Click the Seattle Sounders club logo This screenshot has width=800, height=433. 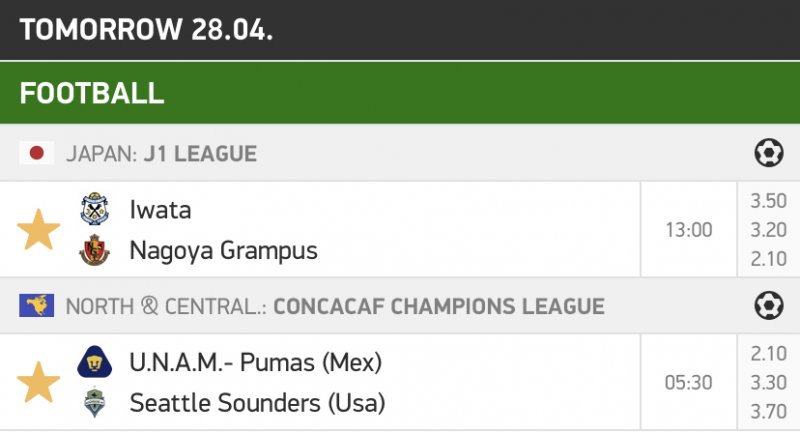(94, 402)
